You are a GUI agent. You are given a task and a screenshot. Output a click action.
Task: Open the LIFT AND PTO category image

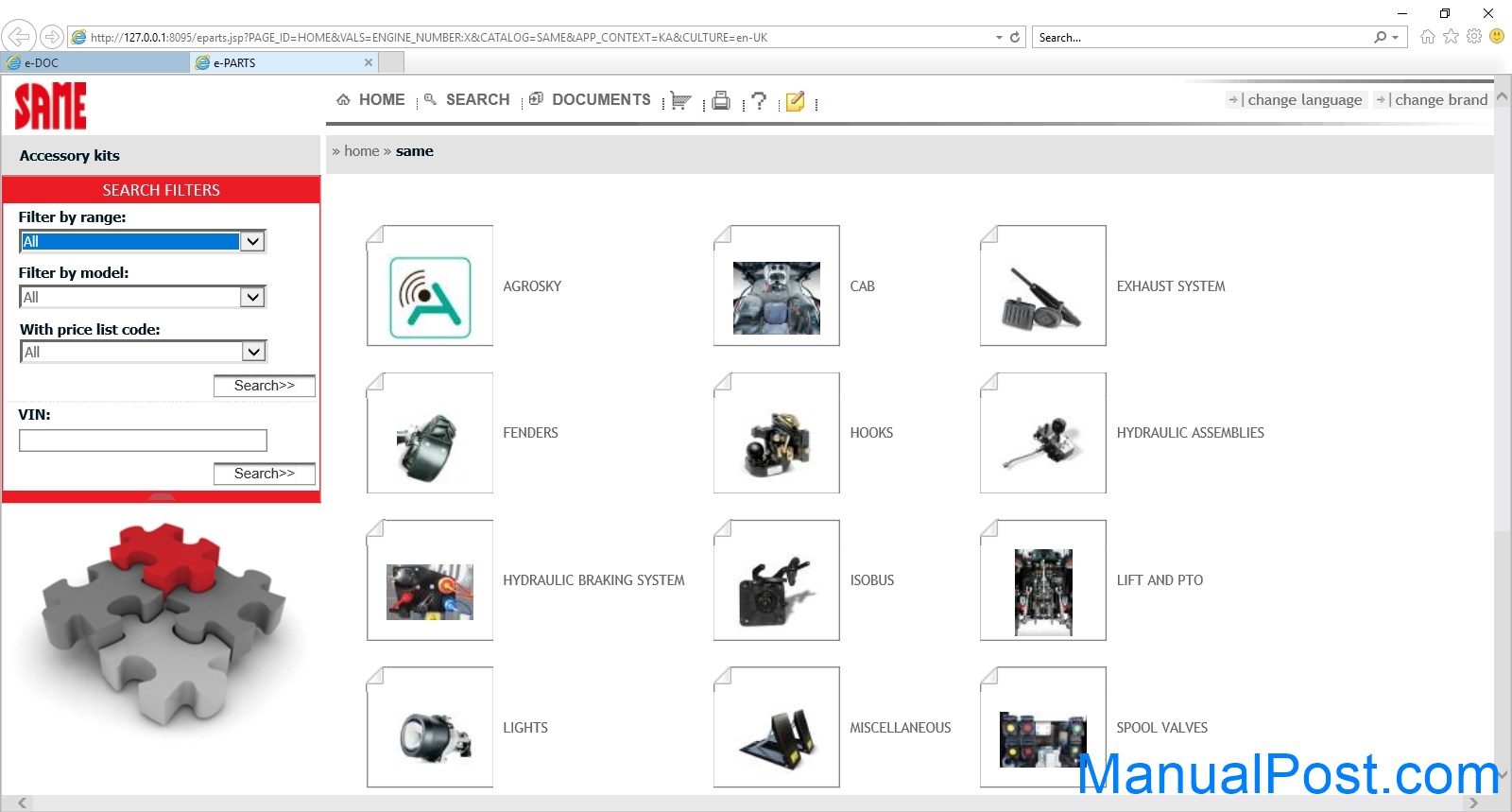[x=1043, y=580]
